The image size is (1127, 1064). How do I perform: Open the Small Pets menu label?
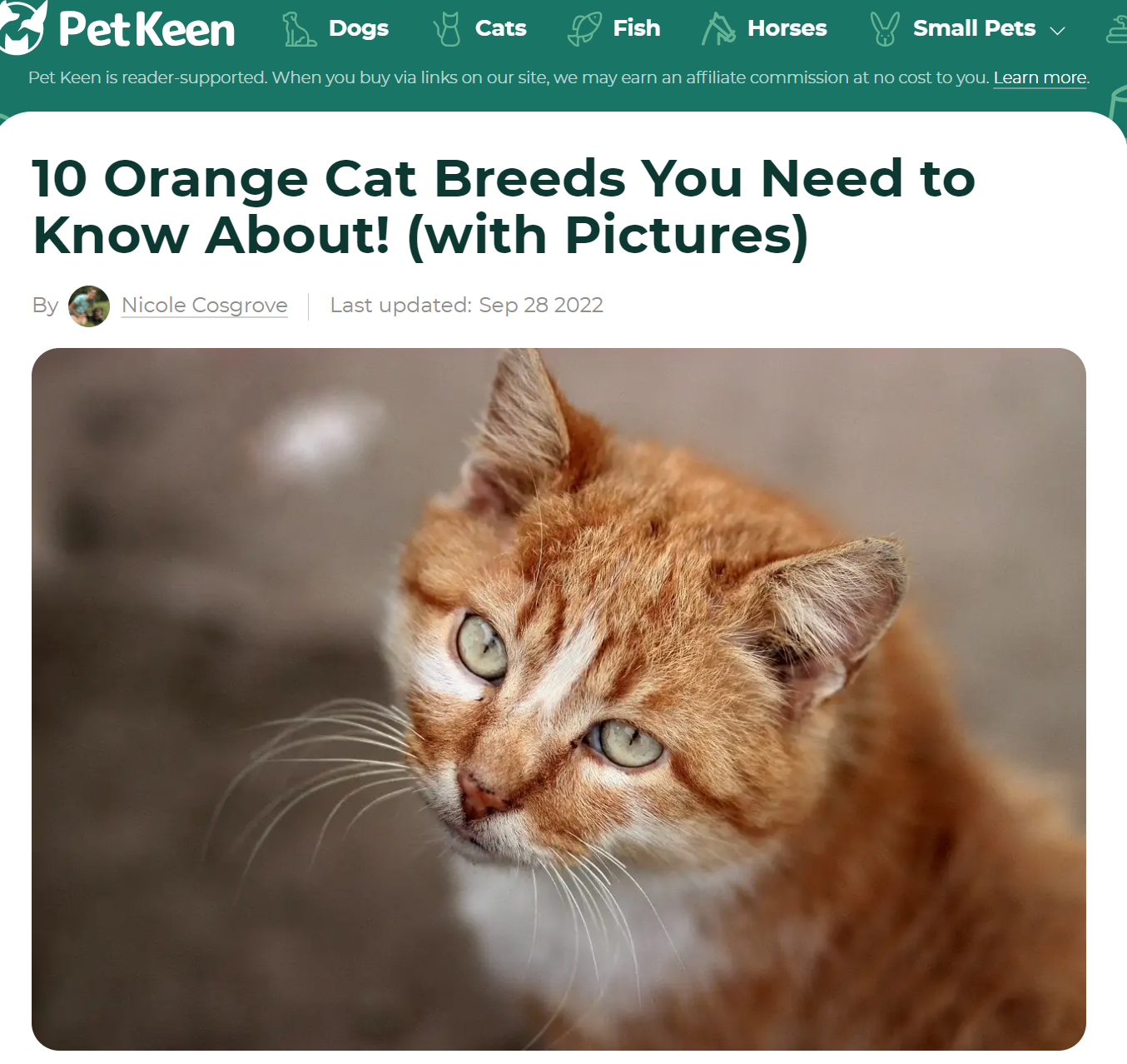click(x=974, y=28)
